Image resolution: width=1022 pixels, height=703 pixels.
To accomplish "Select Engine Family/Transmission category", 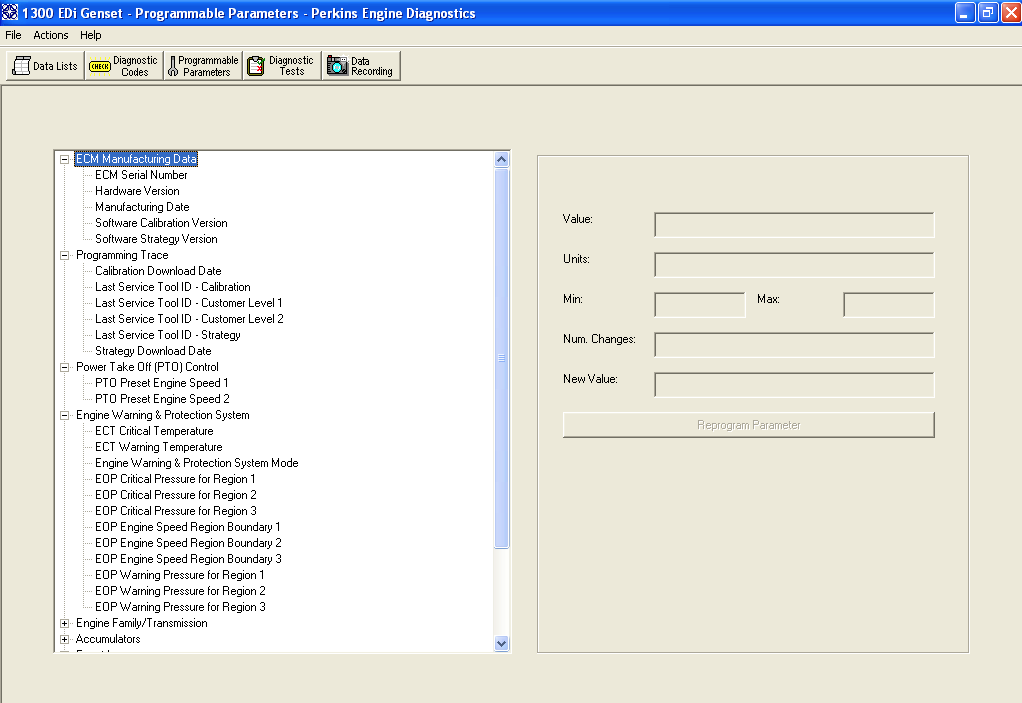I will 142,624.
